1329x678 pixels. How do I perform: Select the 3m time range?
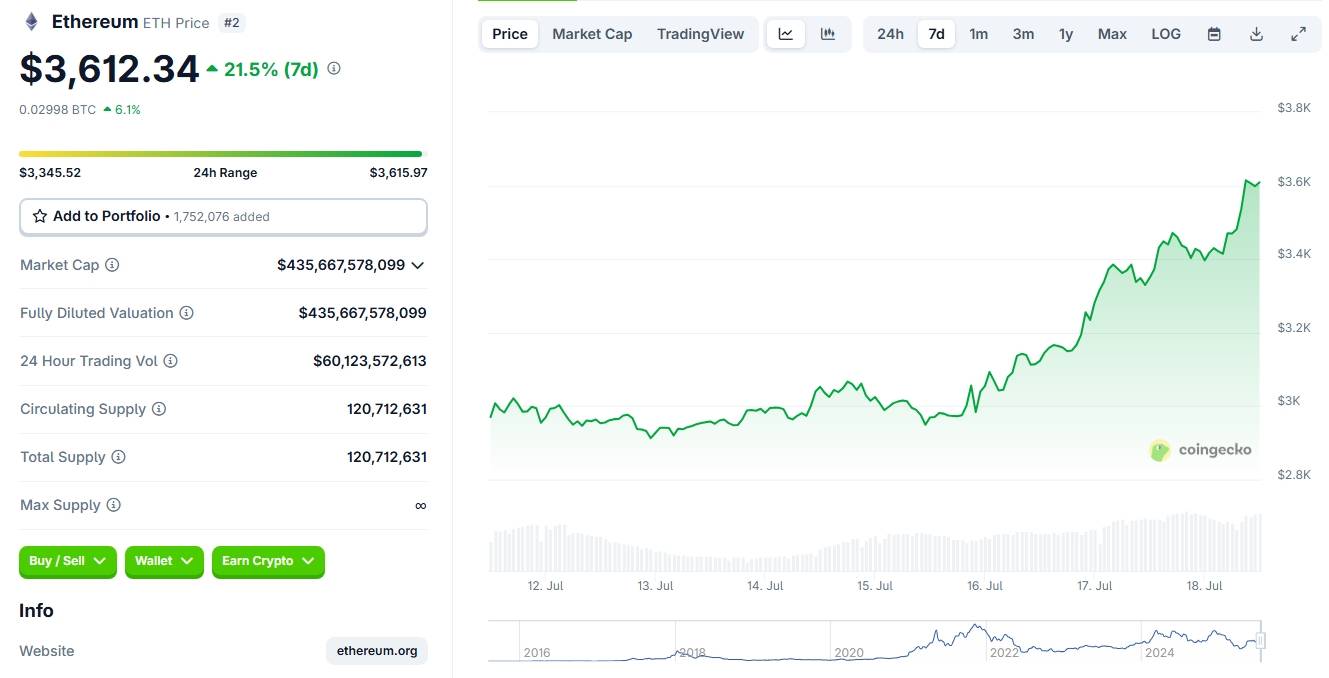click(x=1023, y=34)
